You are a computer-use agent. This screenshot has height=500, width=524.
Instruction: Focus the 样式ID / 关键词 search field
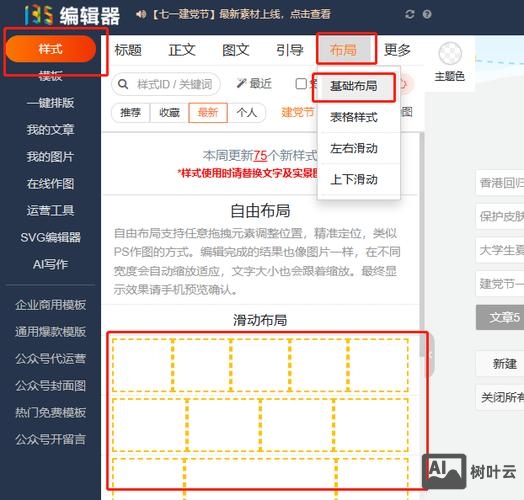click(166, 84)
